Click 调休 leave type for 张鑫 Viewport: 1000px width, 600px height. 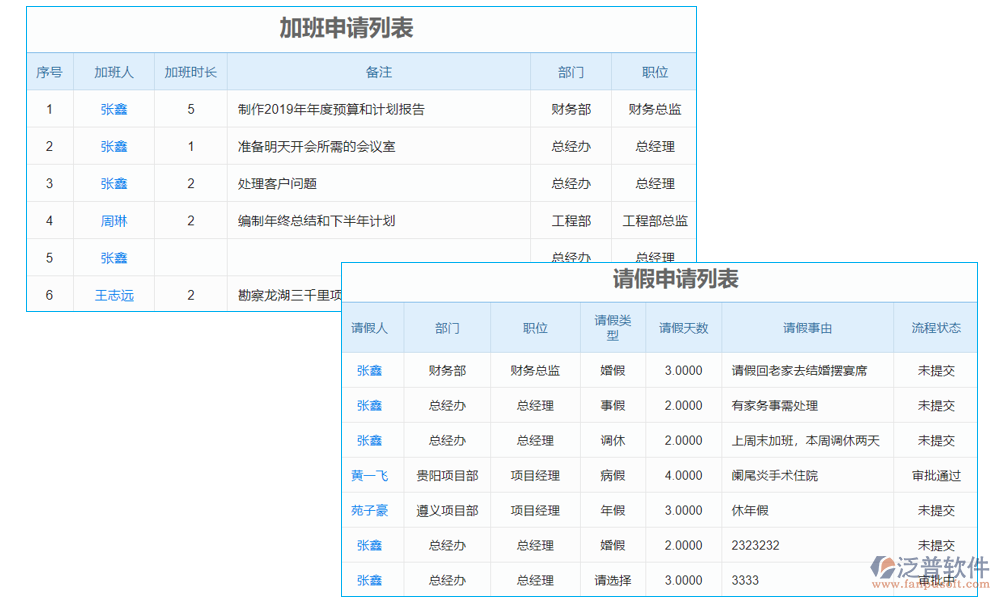click(x=612, y=440)
